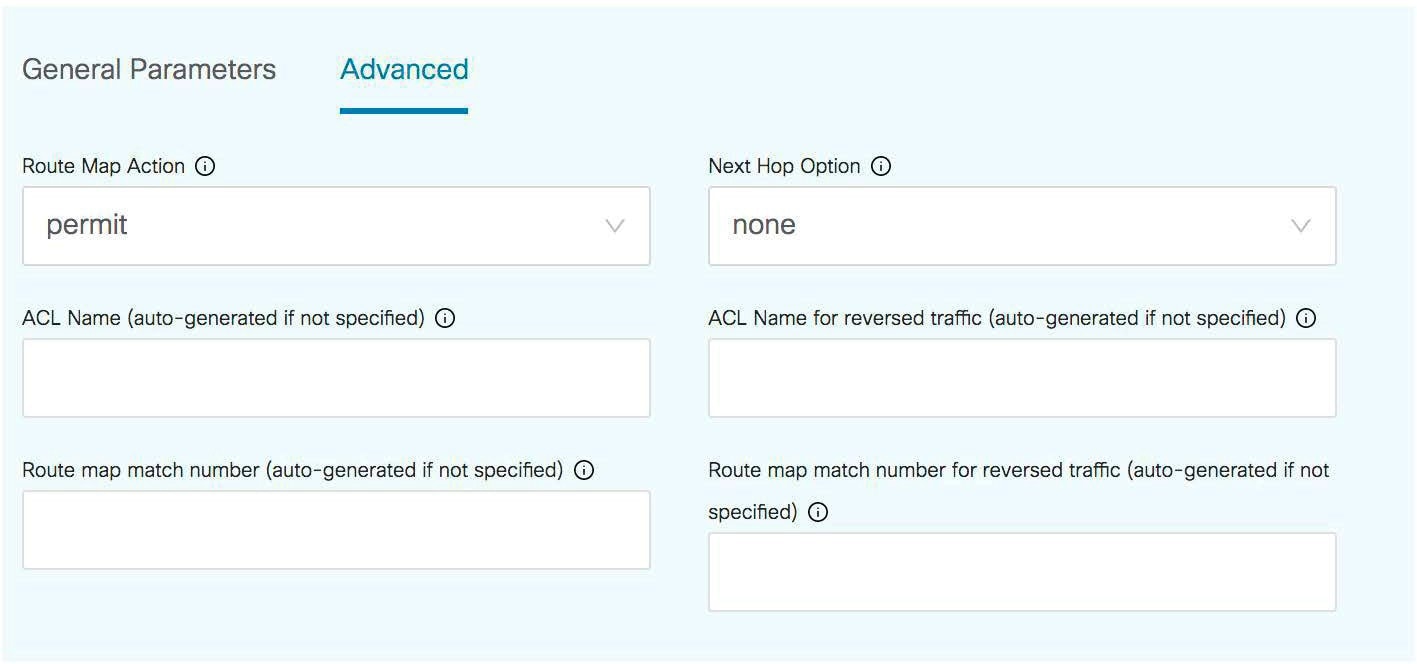Click the chevron arrow in the permit box
This screenshot has height=664, width=1417.
click(615, 226)
